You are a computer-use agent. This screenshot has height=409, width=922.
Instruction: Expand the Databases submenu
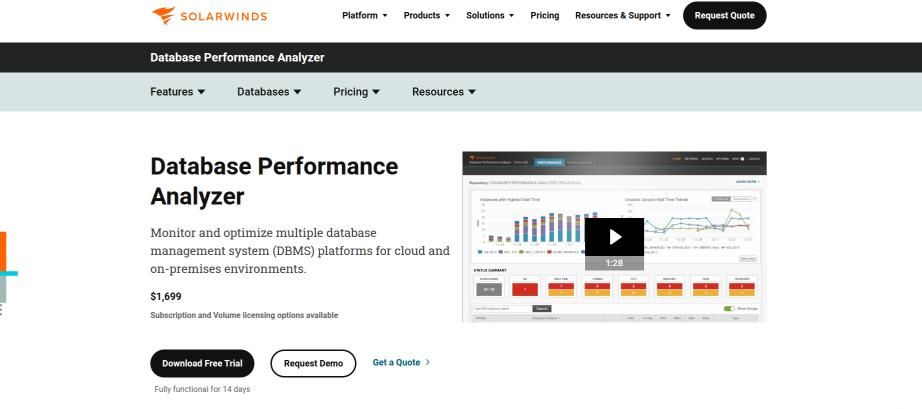269,92
